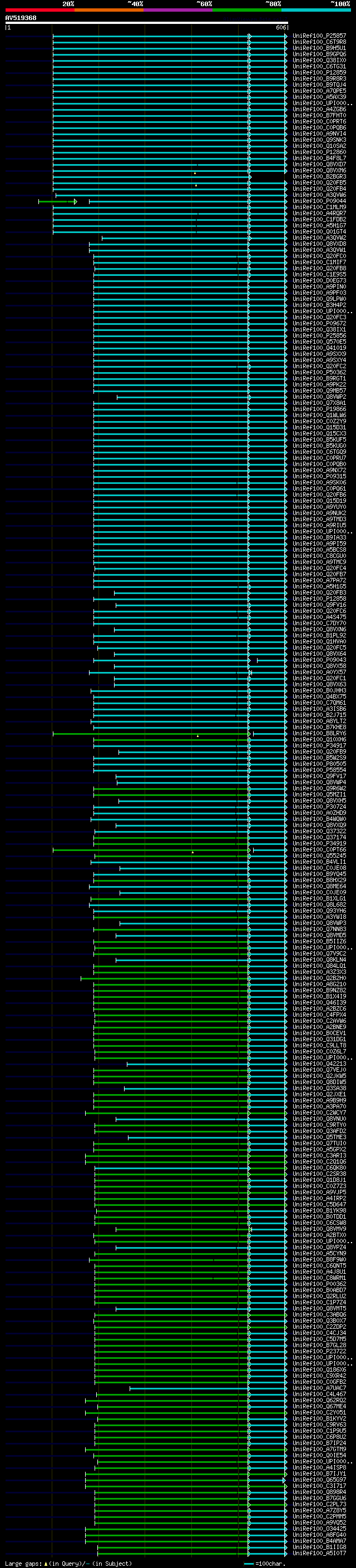Open hit UniRef100_P12860
The image size is (356, 1568).
[319, 152]
